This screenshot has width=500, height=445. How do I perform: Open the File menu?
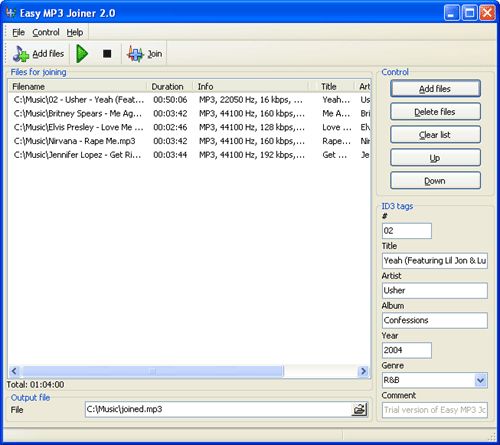18,32
